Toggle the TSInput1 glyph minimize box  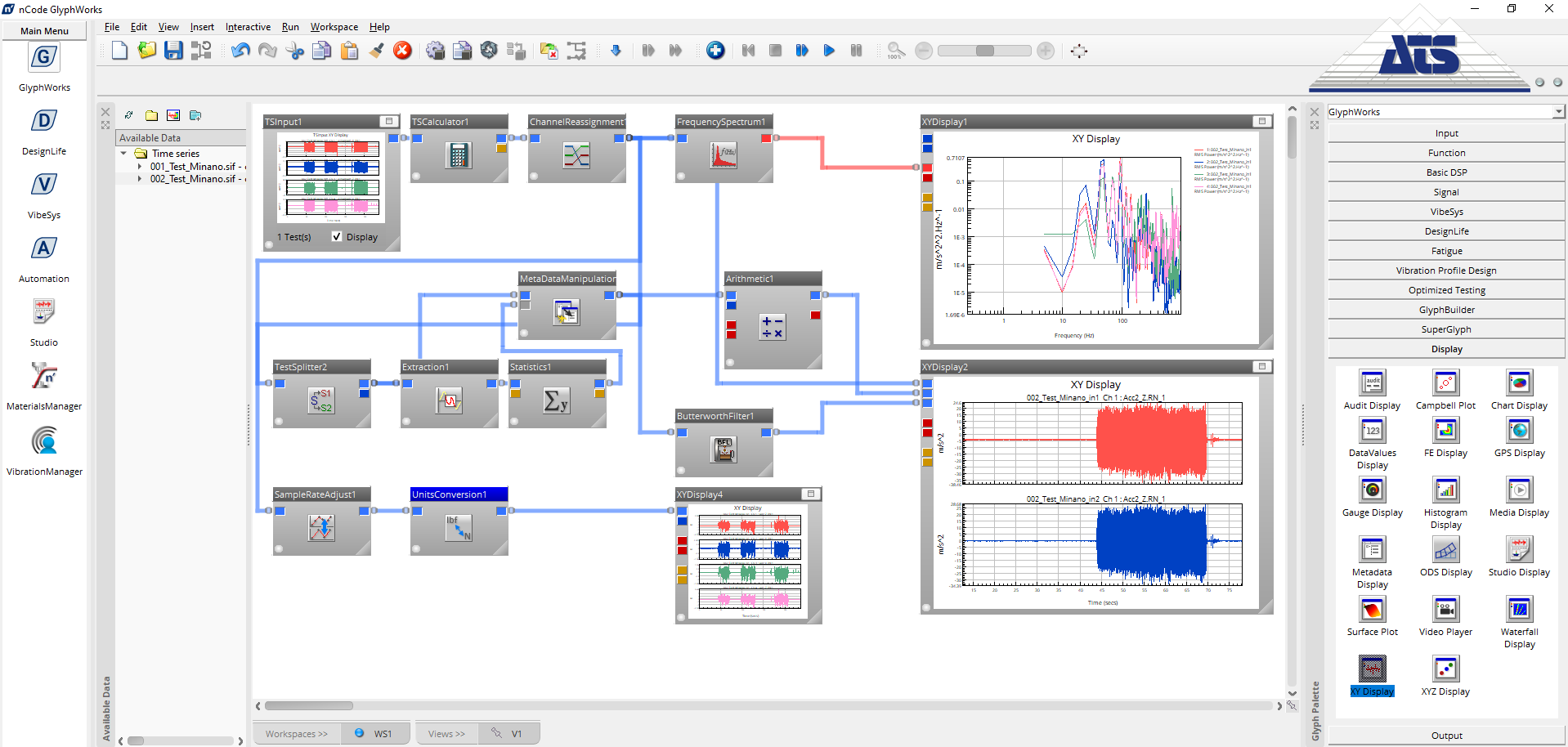(x=389, y=121)
